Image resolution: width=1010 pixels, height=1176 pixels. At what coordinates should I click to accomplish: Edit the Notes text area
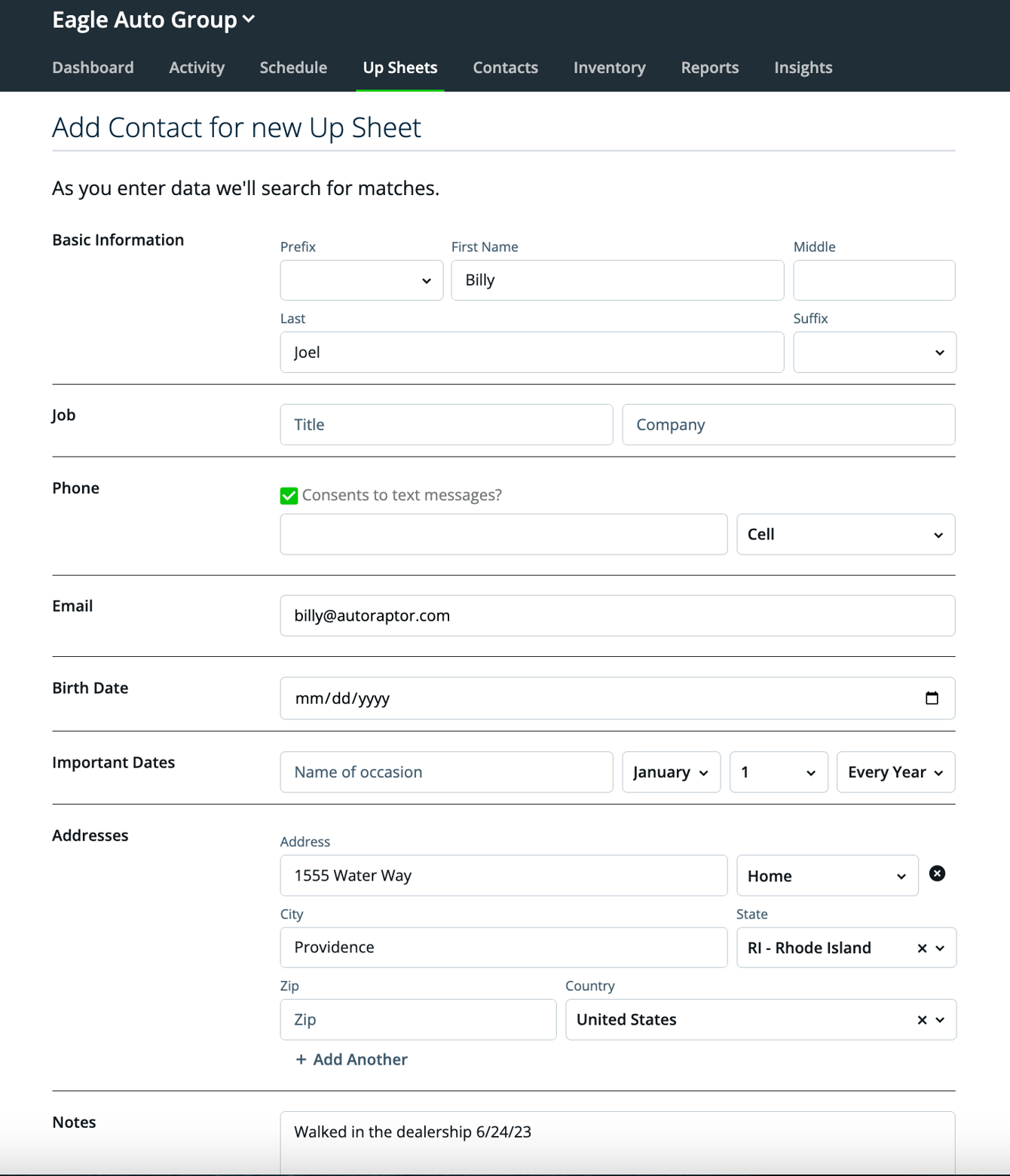click(617, 1143)
